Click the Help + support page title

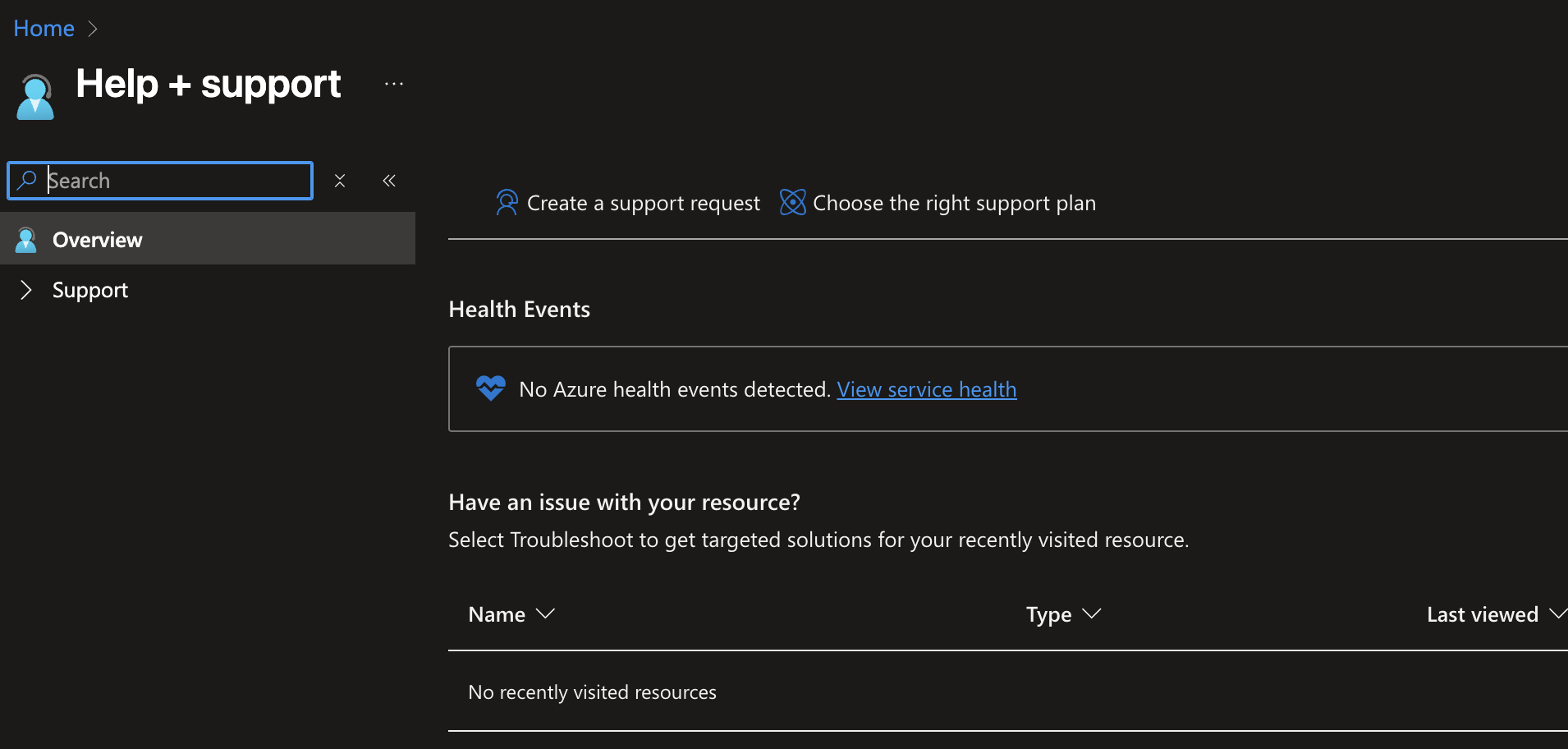click(x=209, y=84)
